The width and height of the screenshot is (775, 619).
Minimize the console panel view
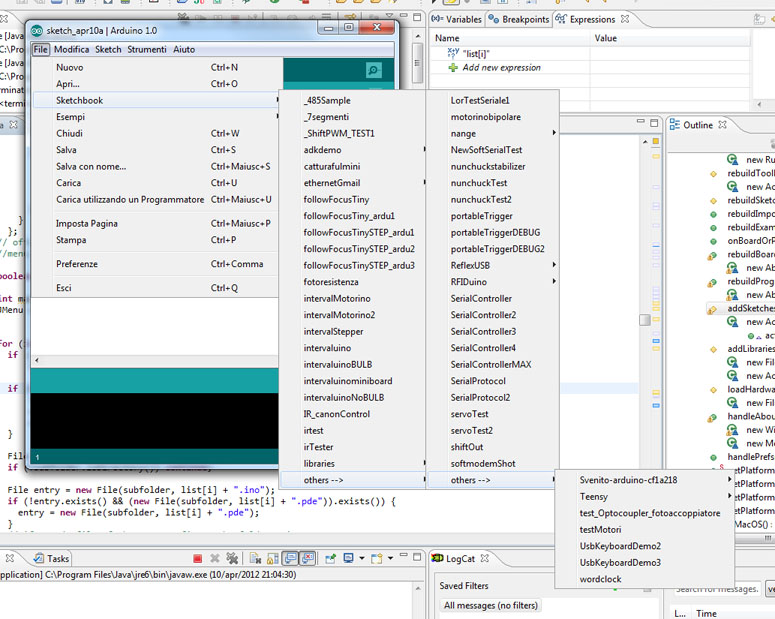click(403, 556)
